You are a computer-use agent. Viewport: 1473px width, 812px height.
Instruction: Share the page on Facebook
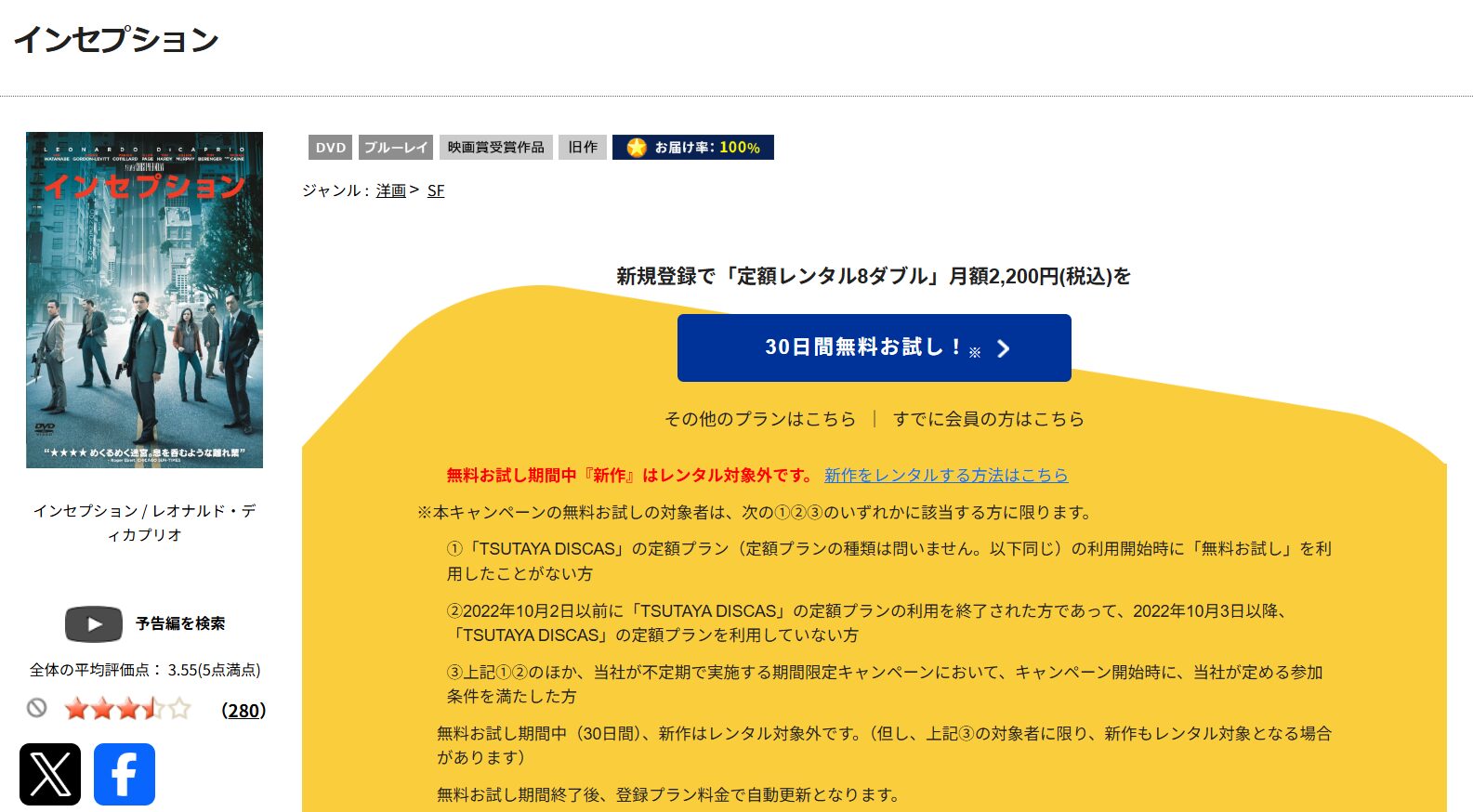125,774
